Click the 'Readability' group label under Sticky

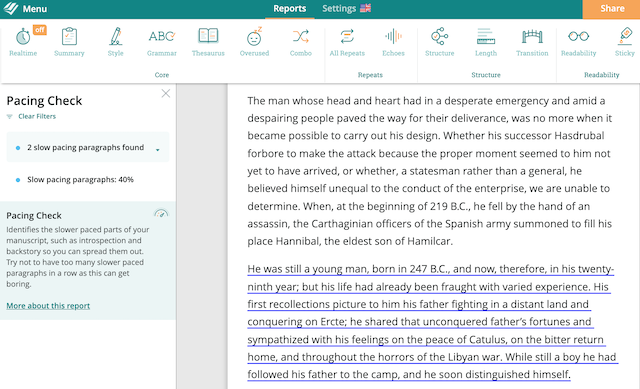(602, 75)
